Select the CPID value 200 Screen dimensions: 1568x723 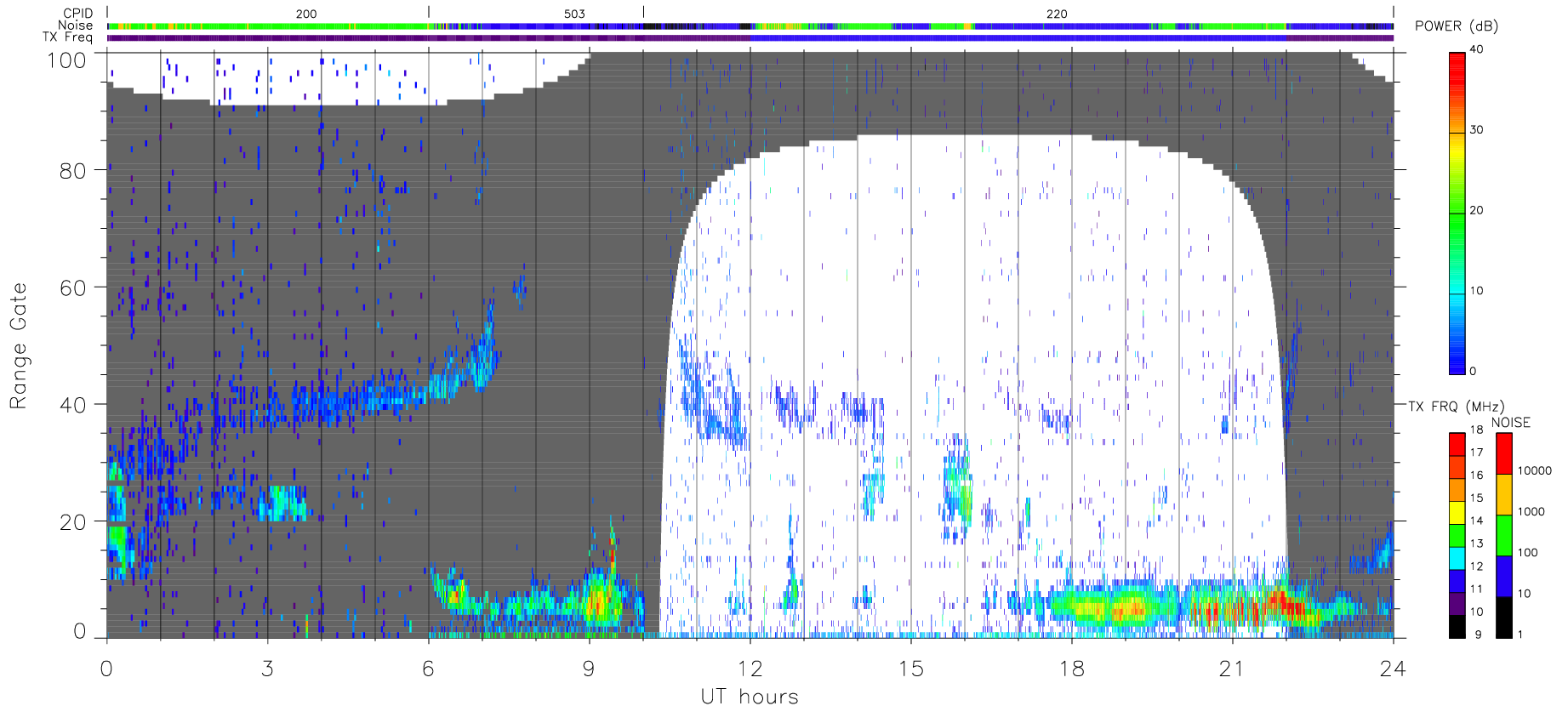coord(306,14)
